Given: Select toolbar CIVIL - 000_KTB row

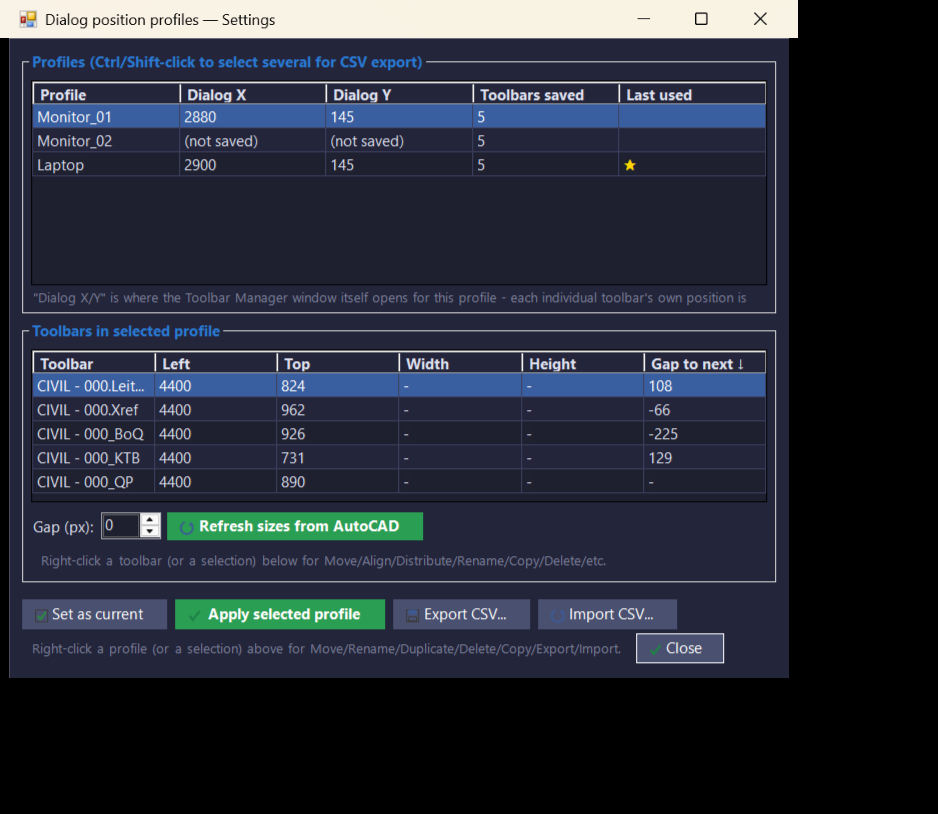Looking at the screenshot, I should [x=399, y=458].
